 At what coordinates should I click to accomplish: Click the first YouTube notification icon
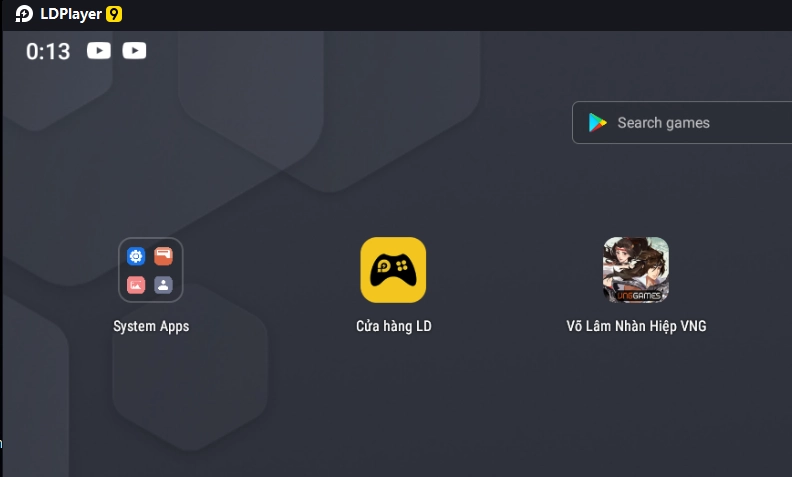click(99, 51)
